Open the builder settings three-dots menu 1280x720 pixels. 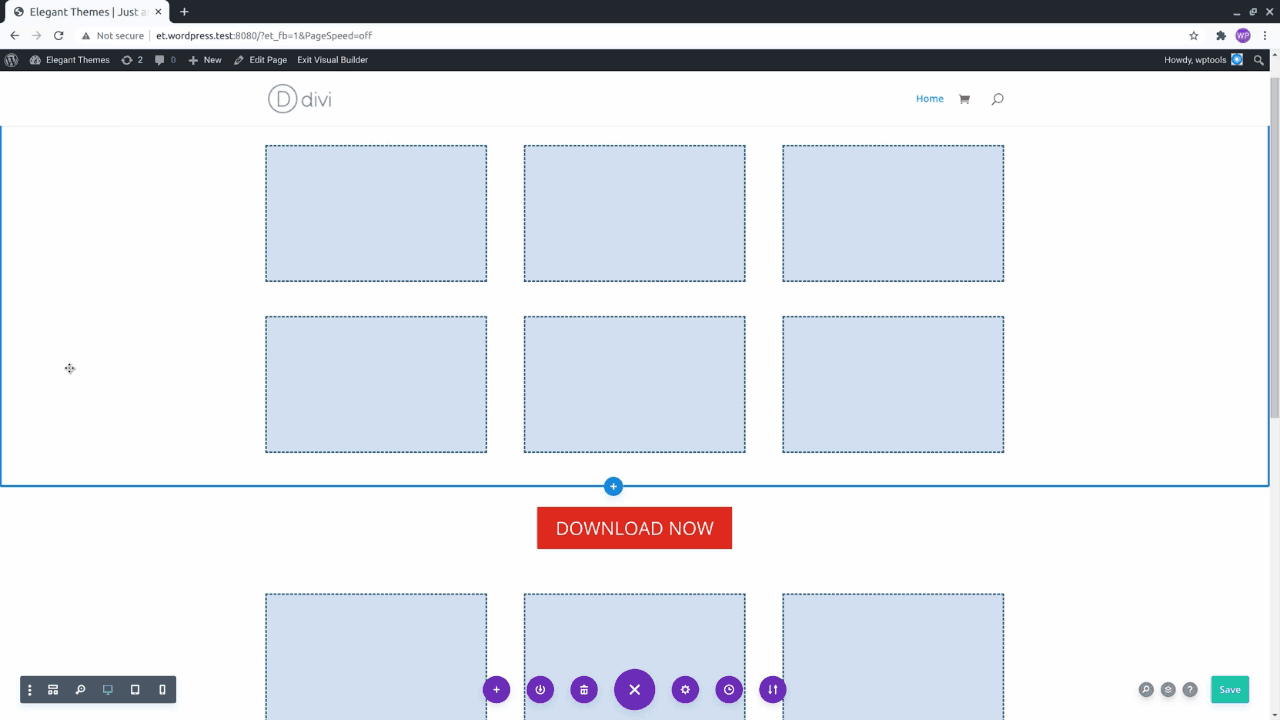pyautogui.click(x=29, y=690)
